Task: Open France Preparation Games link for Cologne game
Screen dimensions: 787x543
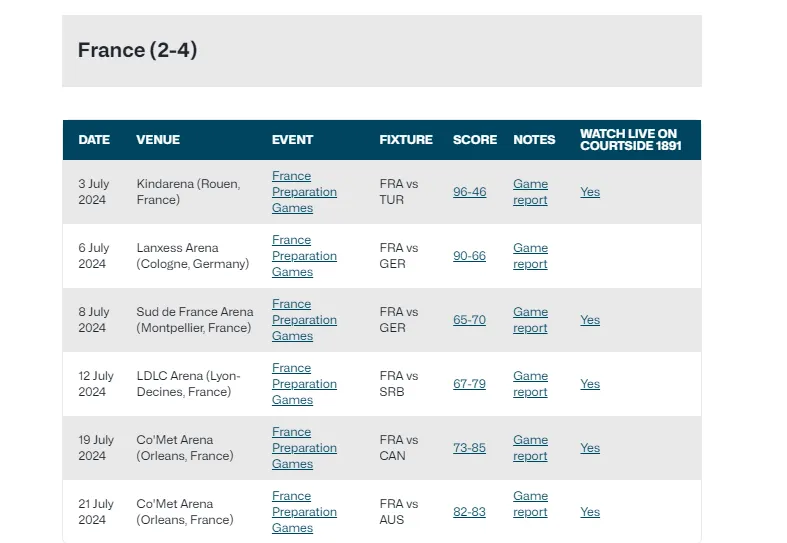Action: click(x=304, y=256)
